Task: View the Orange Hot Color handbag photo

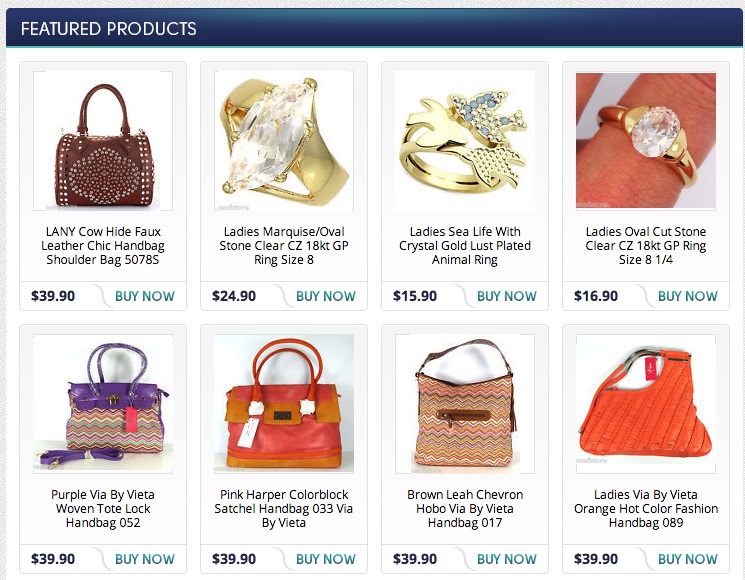Action: point(646,404)
